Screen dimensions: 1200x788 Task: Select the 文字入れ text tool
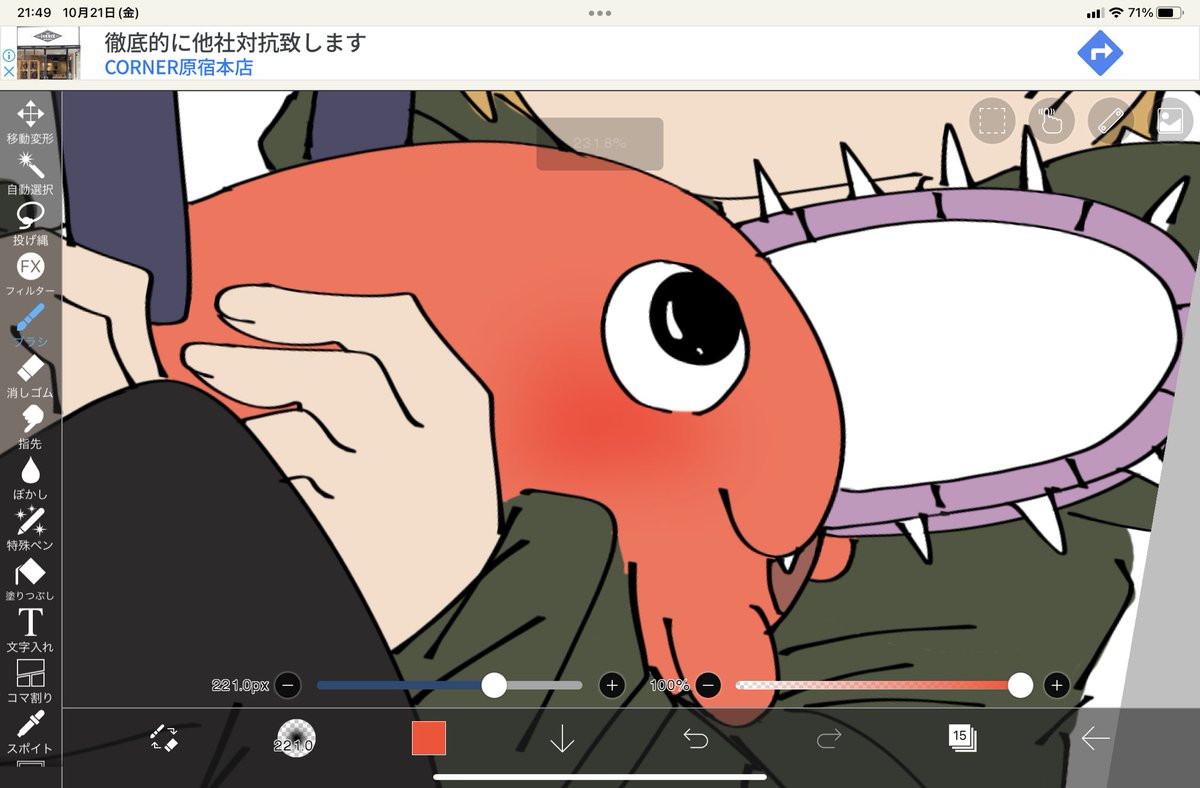pyautogui.click(x=30, y=631)
